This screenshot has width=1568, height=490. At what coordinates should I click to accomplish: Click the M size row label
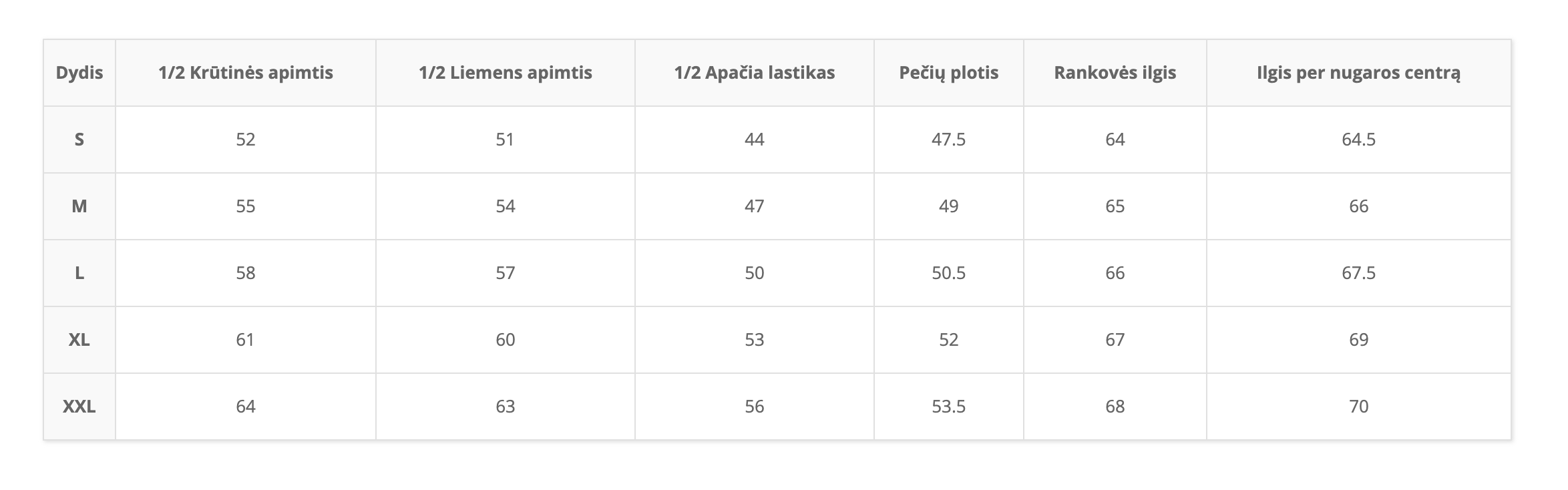tap(79, 206)
